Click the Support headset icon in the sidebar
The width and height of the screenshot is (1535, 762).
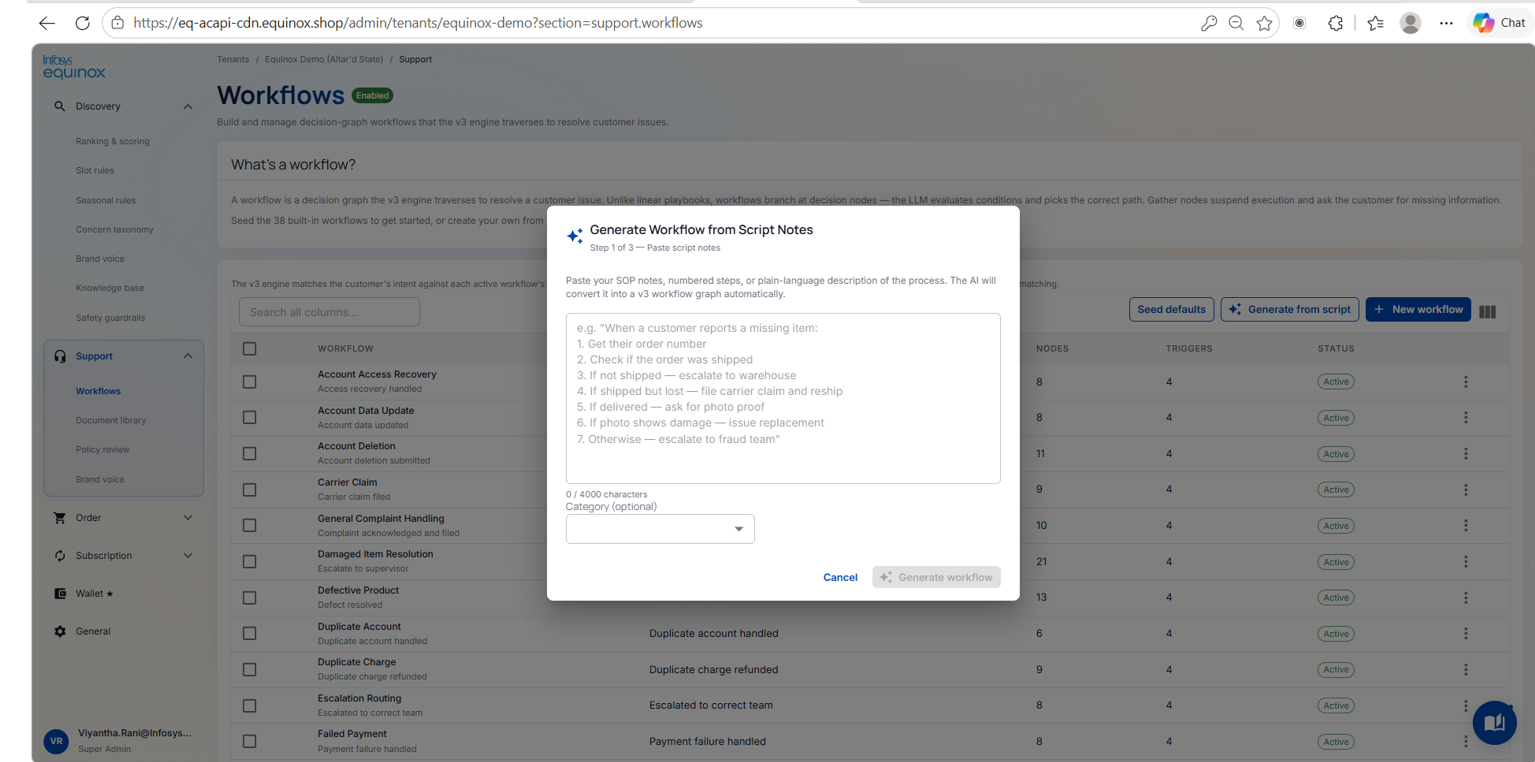coord(60,356)
